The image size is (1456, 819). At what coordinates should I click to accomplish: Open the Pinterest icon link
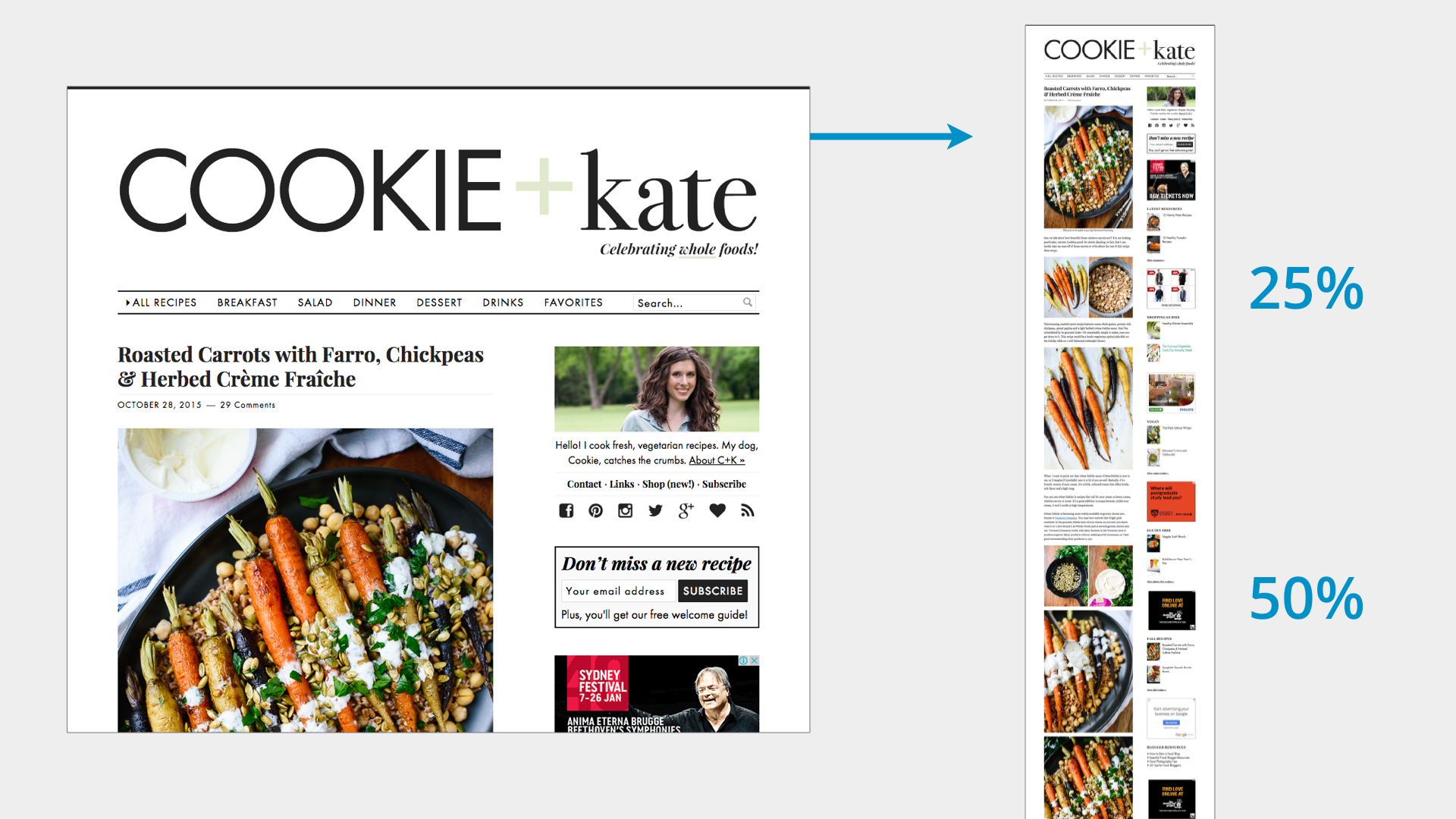click(x=596, y=510)
